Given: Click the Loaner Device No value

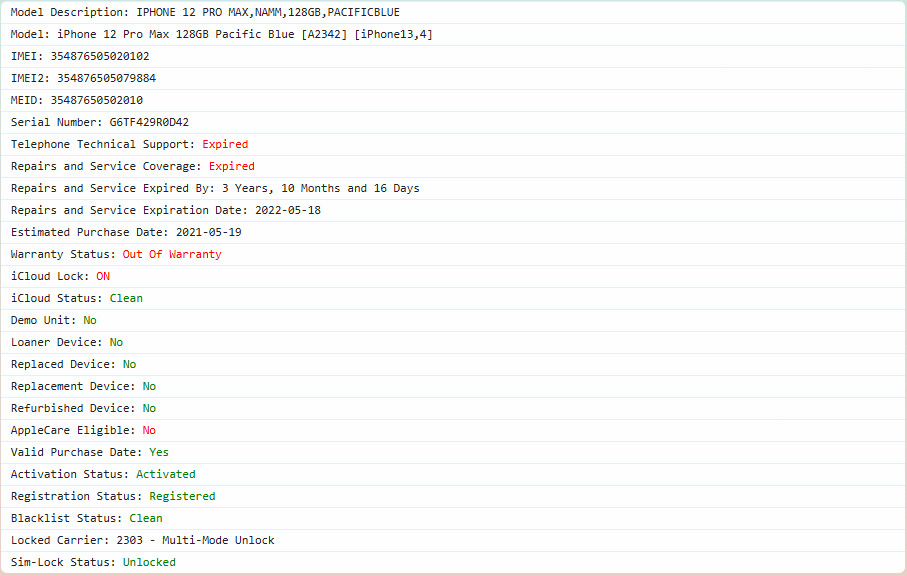Looking at the screenshot, I should click(x=116, y=342).
